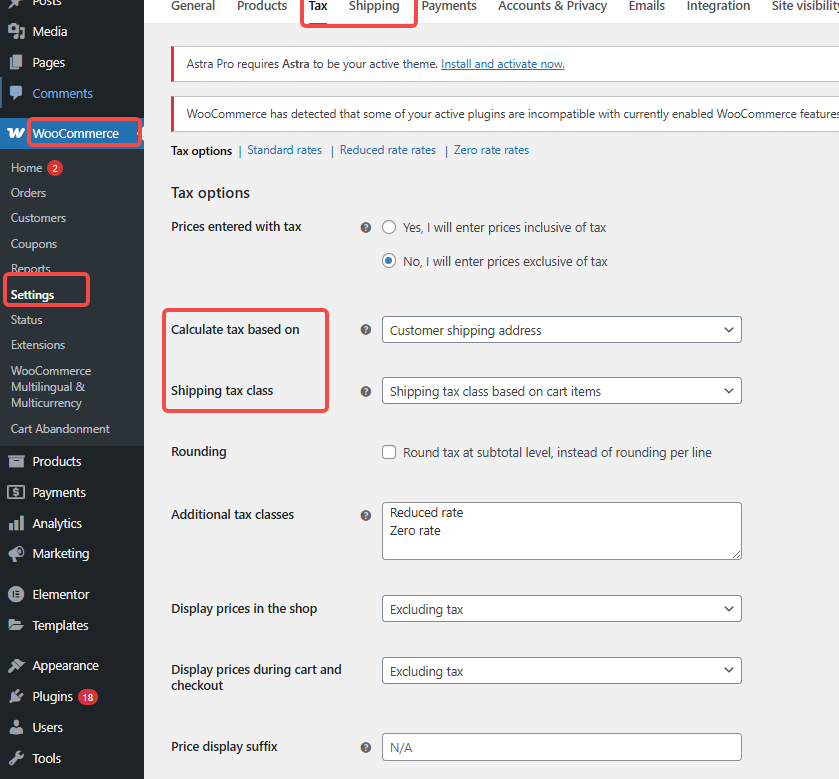Enable 'Round tax at subtotal level'
839x779 pixels.
pyautogui.click(x=388, y=452)
